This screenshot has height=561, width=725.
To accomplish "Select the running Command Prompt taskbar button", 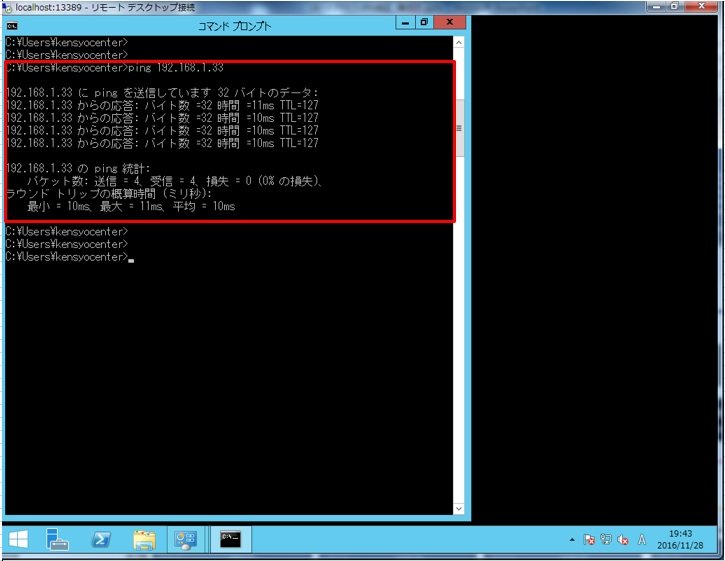I will click(230, 540).
